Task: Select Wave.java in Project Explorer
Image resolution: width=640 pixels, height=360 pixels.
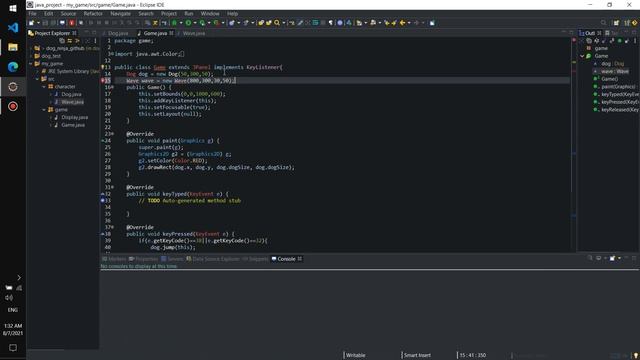Action: click(x=72, y=102)
